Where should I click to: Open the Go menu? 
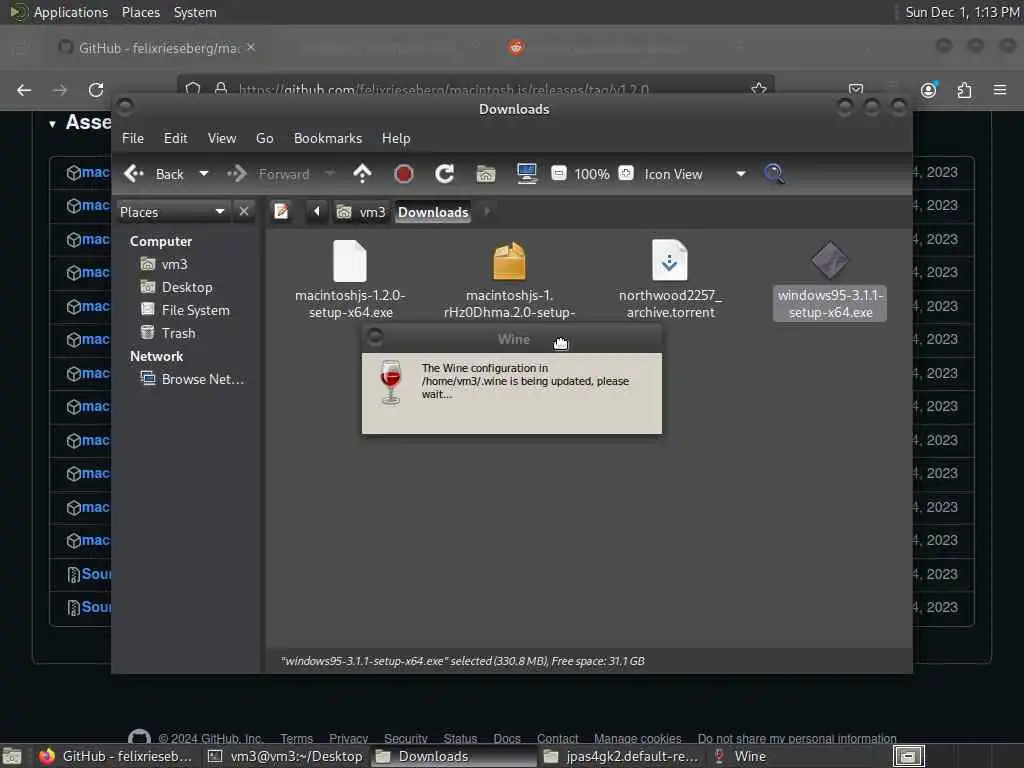coord(264,138)
